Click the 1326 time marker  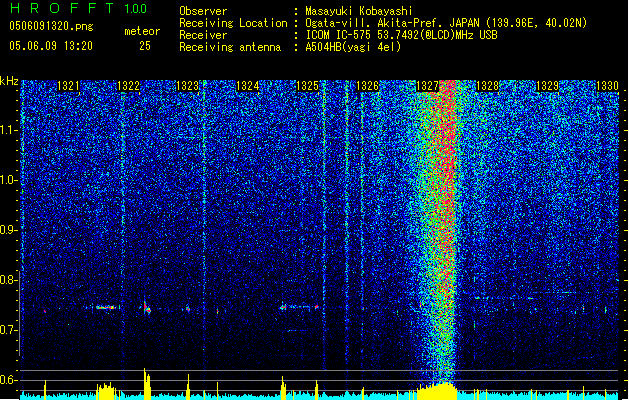[x=367, y=86]
